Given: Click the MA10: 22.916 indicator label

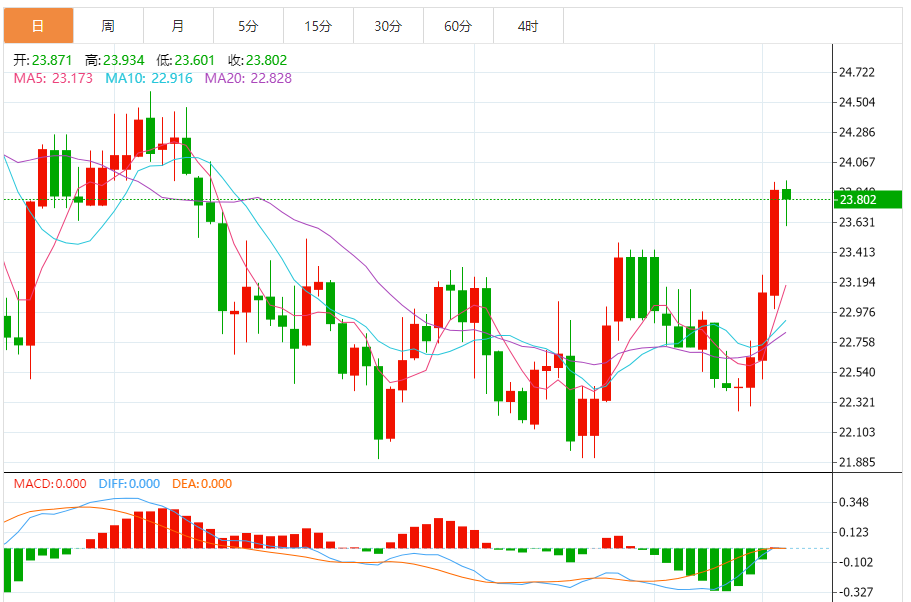Looking at the screenshot, I should pos(149,78).
